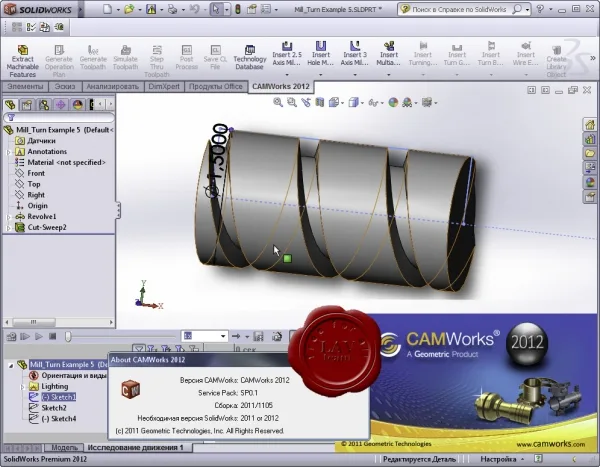
Task: Click Extract Machinable Features icon
Action: pos(23,61)
